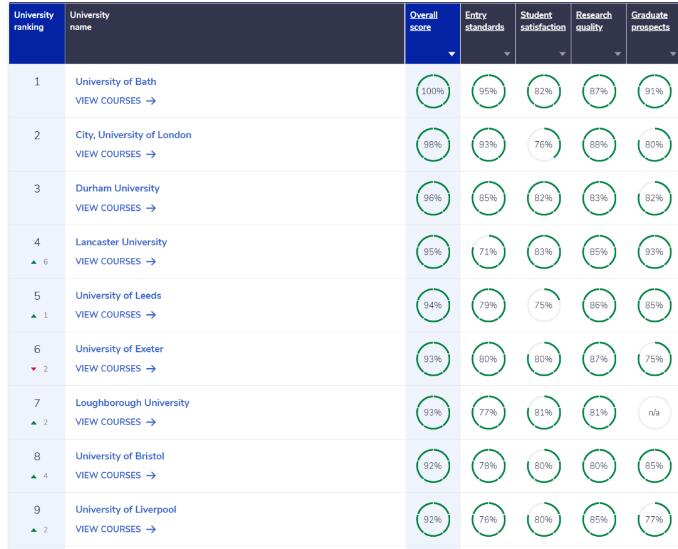Click Loughborough's 81% student satisfaction circle
The image size is (678, 549).
tap(544, 412)
